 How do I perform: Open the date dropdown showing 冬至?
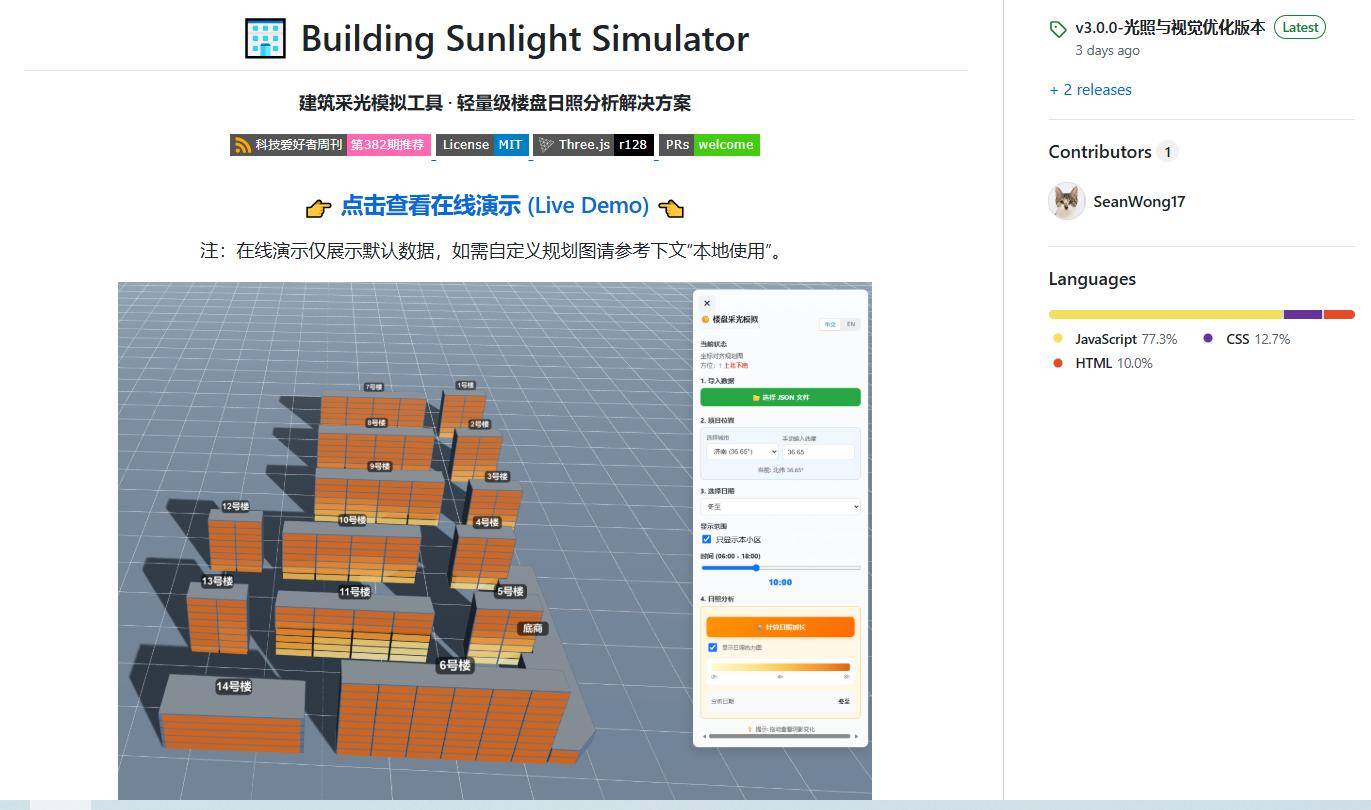coord(780,507)
